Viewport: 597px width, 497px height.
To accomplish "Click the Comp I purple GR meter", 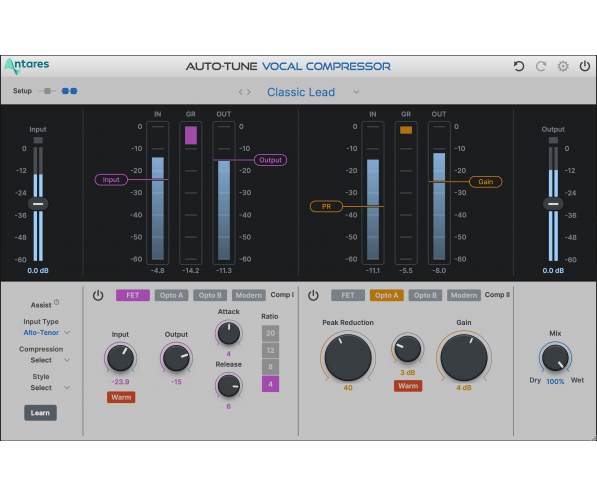I will pos(191,193).
